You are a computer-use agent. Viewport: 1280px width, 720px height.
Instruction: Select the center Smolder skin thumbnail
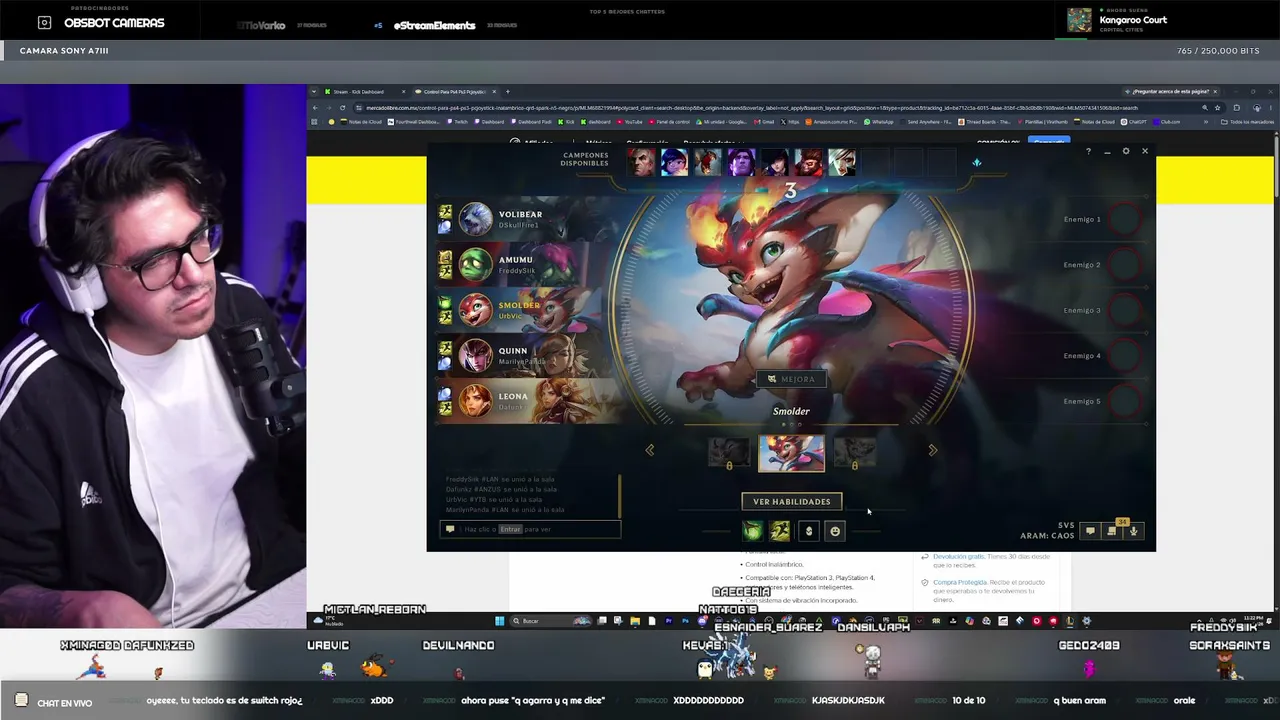[x=791, y=453]
